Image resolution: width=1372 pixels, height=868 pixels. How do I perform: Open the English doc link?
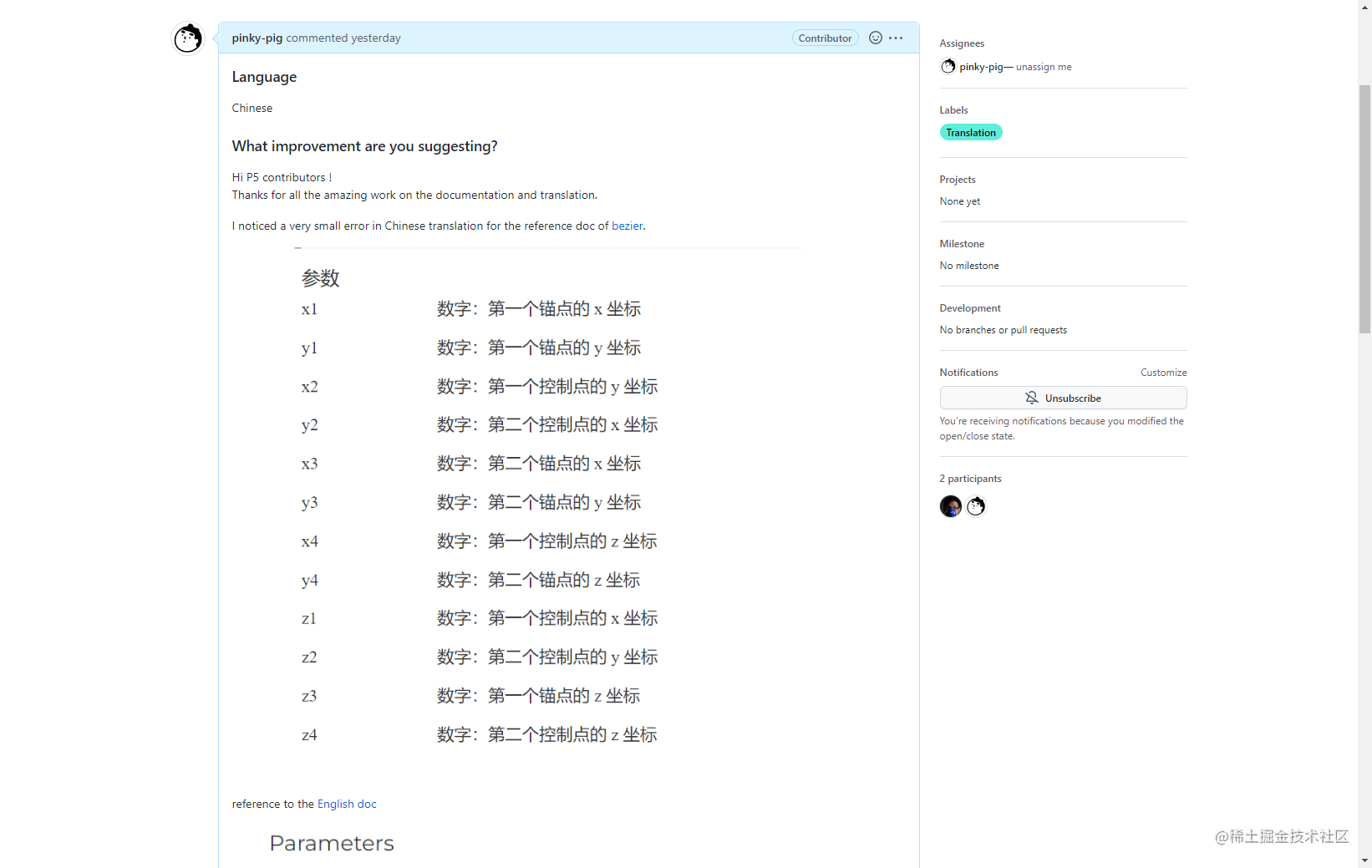(347, 804)
